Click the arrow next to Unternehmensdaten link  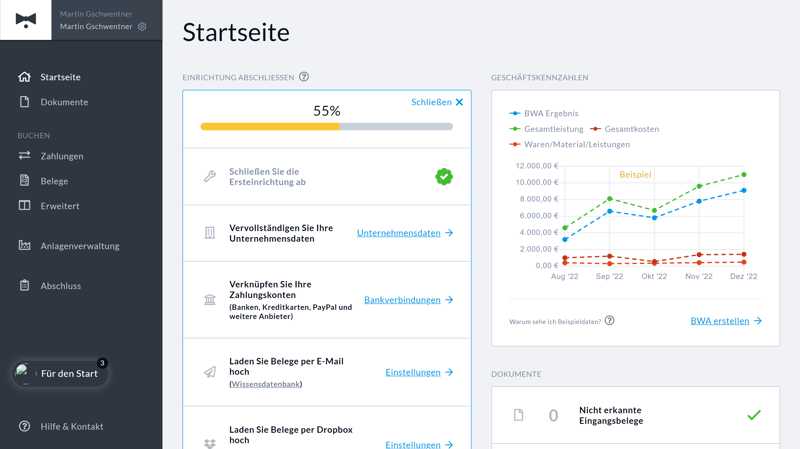click(x=449, y=233)
